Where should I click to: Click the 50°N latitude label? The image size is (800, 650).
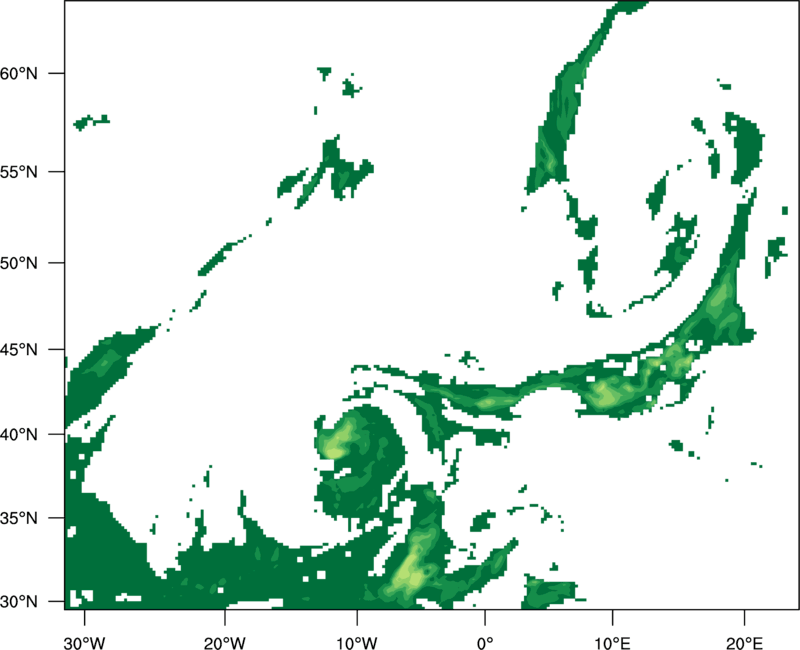(x=19, y=263)
